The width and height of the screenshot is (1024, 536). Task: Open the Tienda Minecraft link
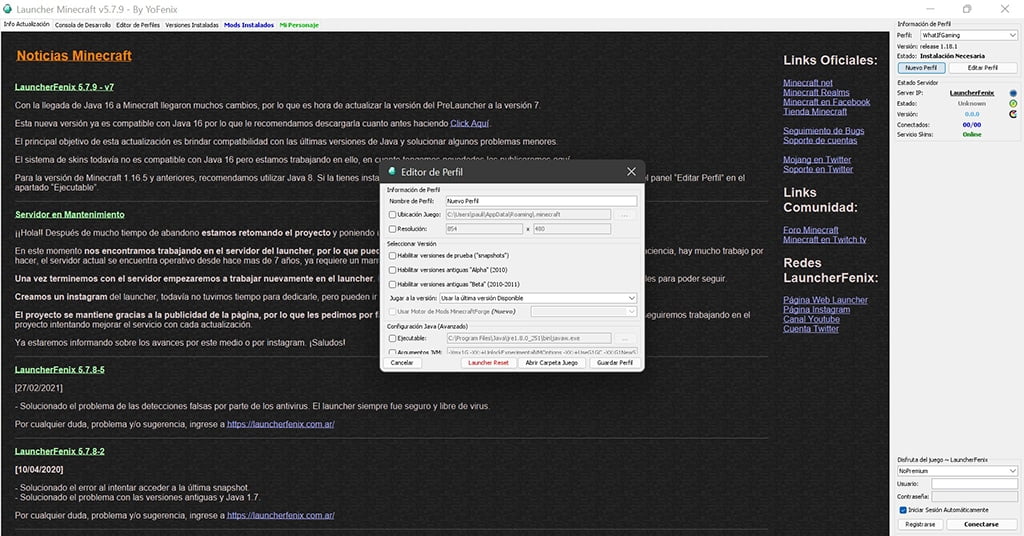coord(815,112)
